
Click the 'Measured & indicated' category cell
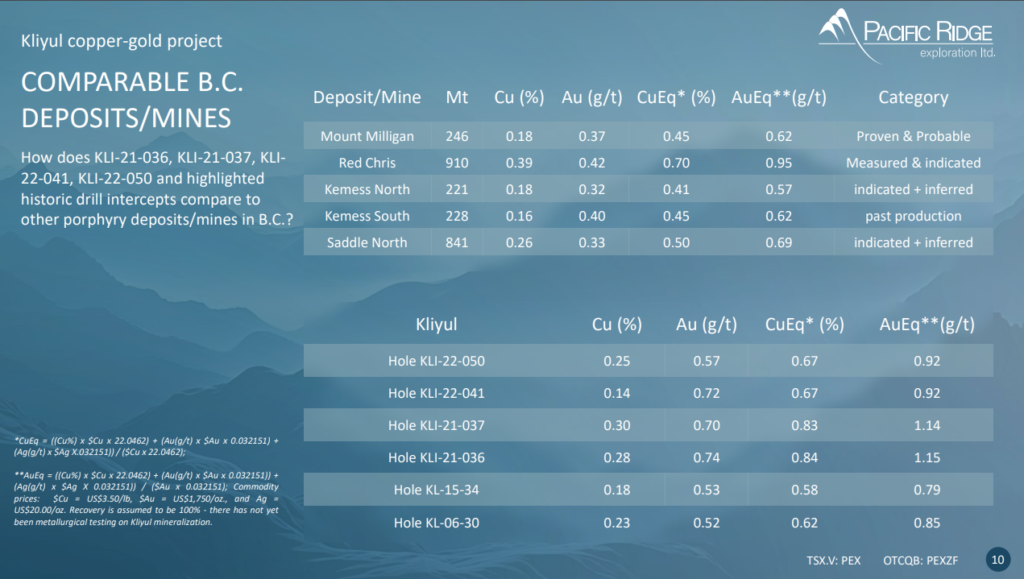click(913, 163)
